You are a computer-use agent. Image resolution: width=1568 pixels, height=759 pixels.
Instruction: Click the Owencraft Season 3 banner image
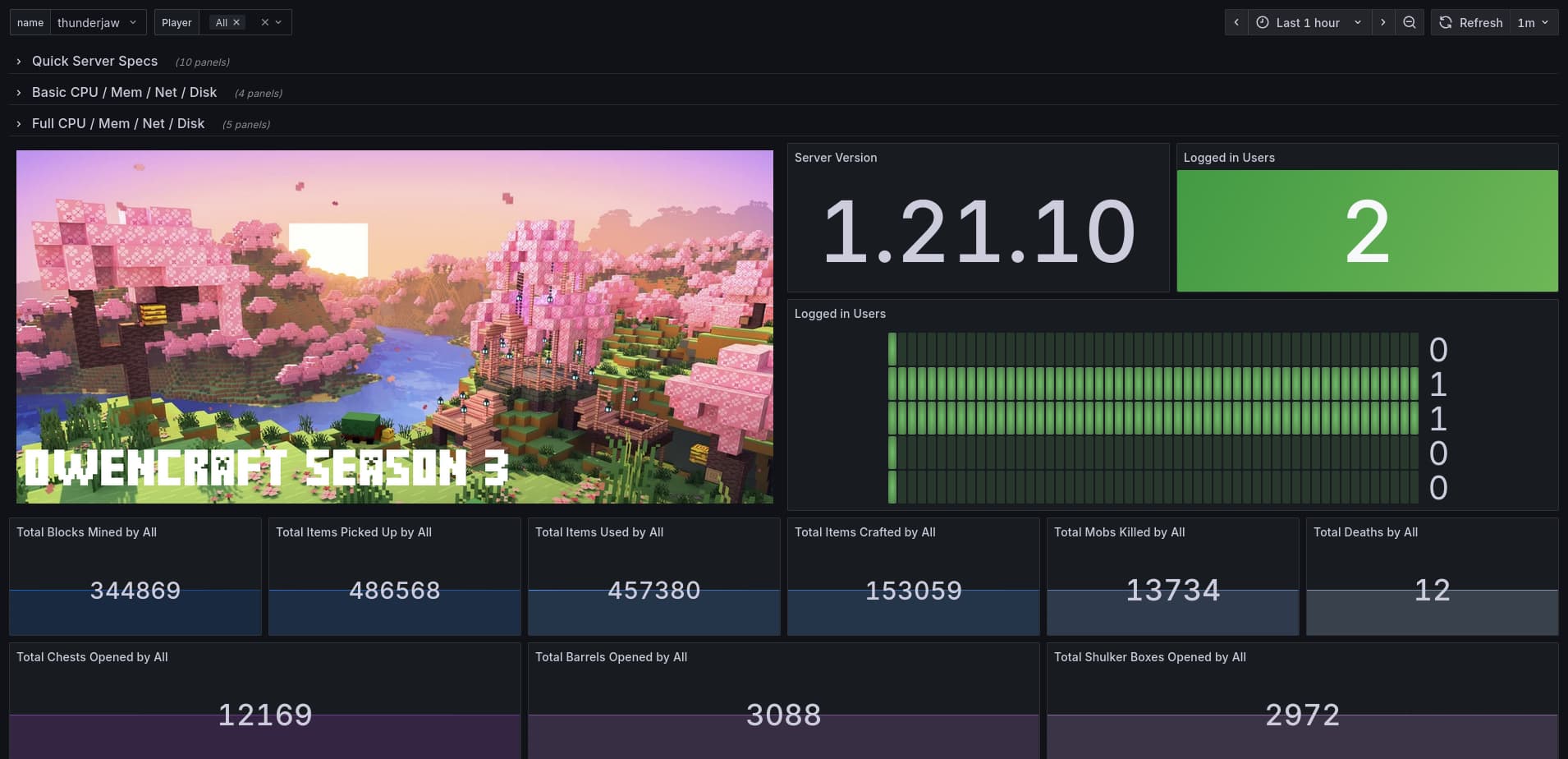coord(394,326)
